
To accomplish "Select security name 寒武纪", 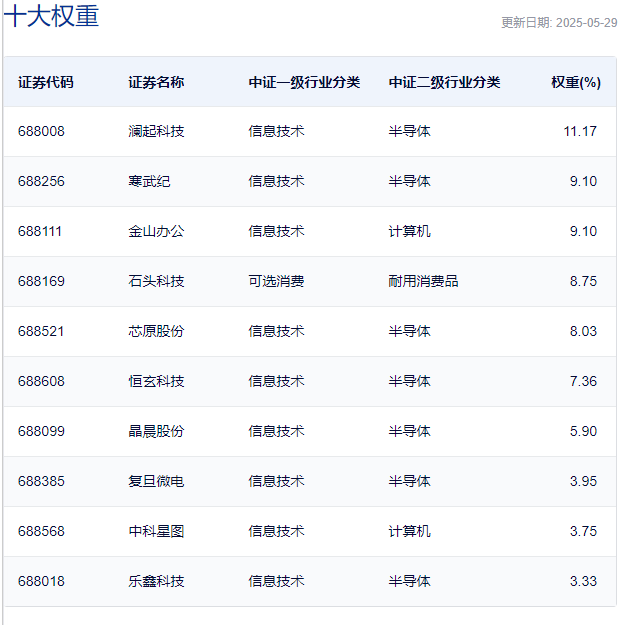I will pyautogui.click(x=149, y=181).
